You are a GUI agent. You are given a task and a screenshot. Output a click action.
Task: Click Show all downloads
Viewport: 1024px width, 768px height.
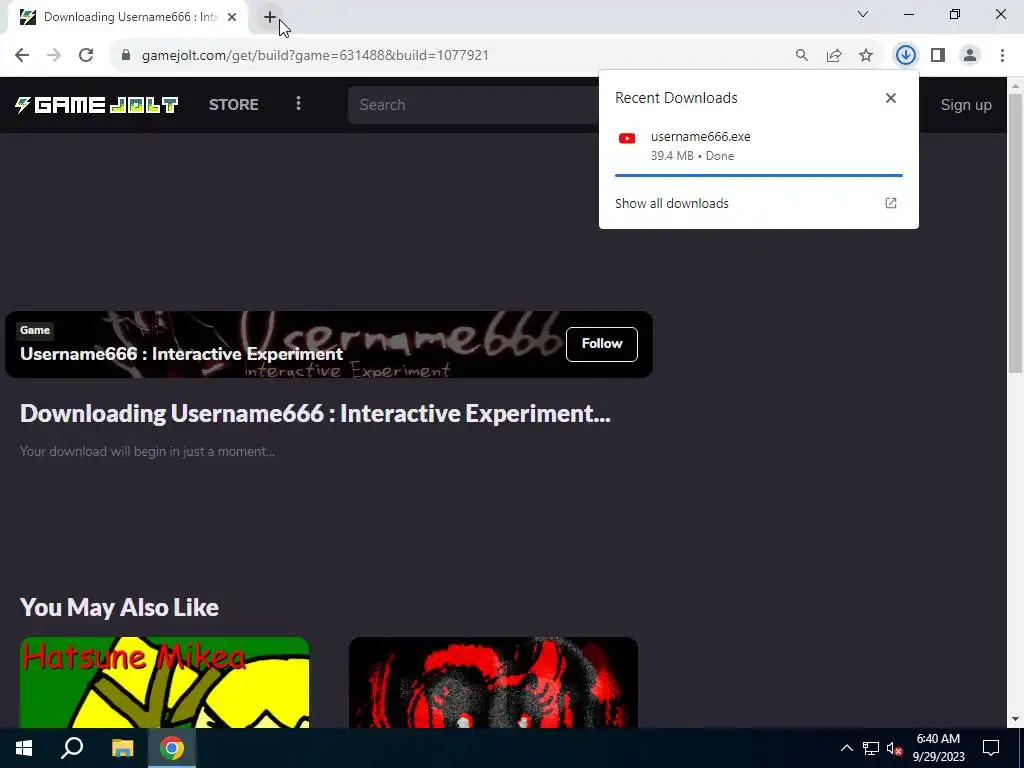point(671,204)
